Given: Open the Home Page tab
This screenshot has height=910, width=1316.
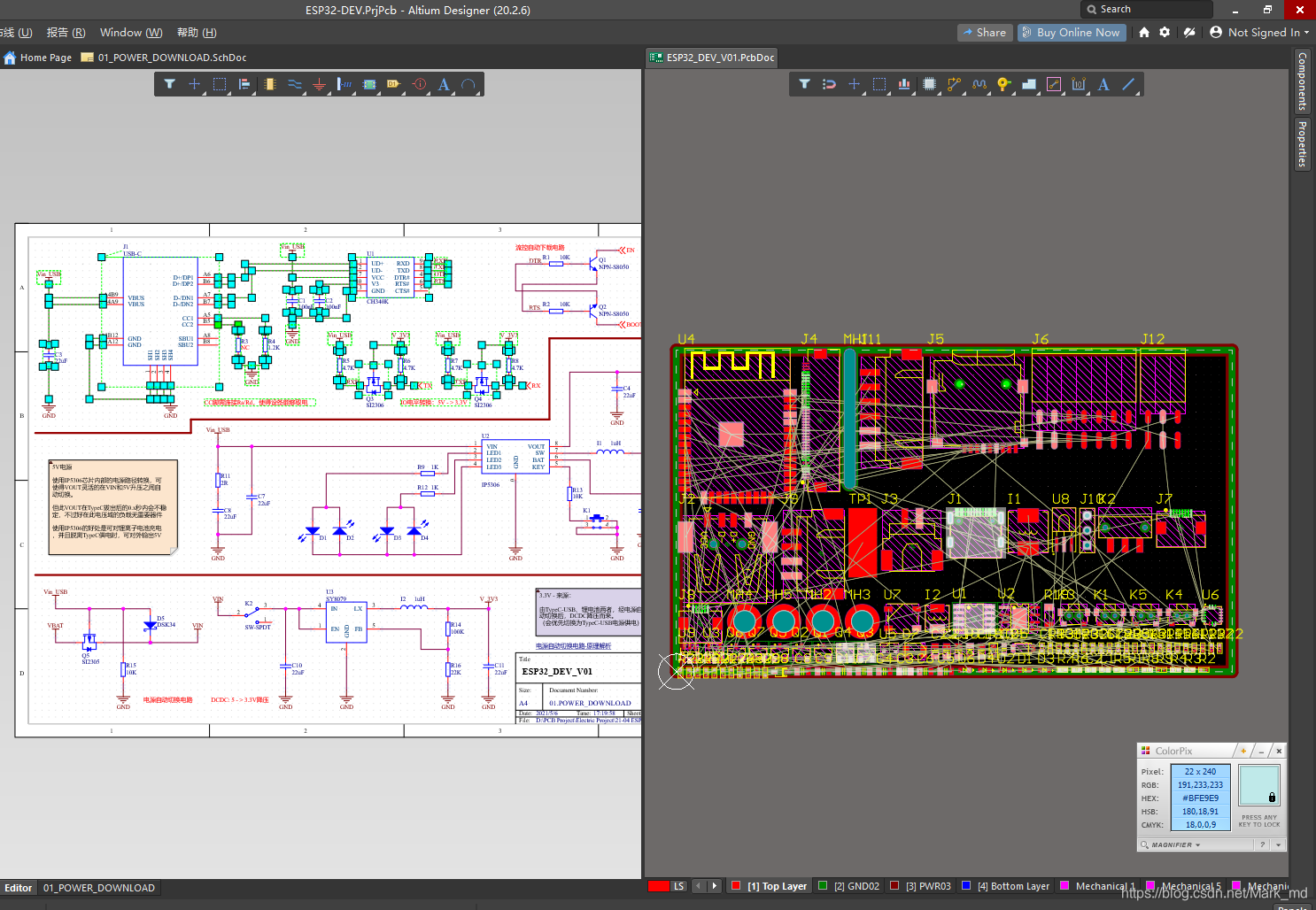Looking at the screenshot, I should click(37, 58).
